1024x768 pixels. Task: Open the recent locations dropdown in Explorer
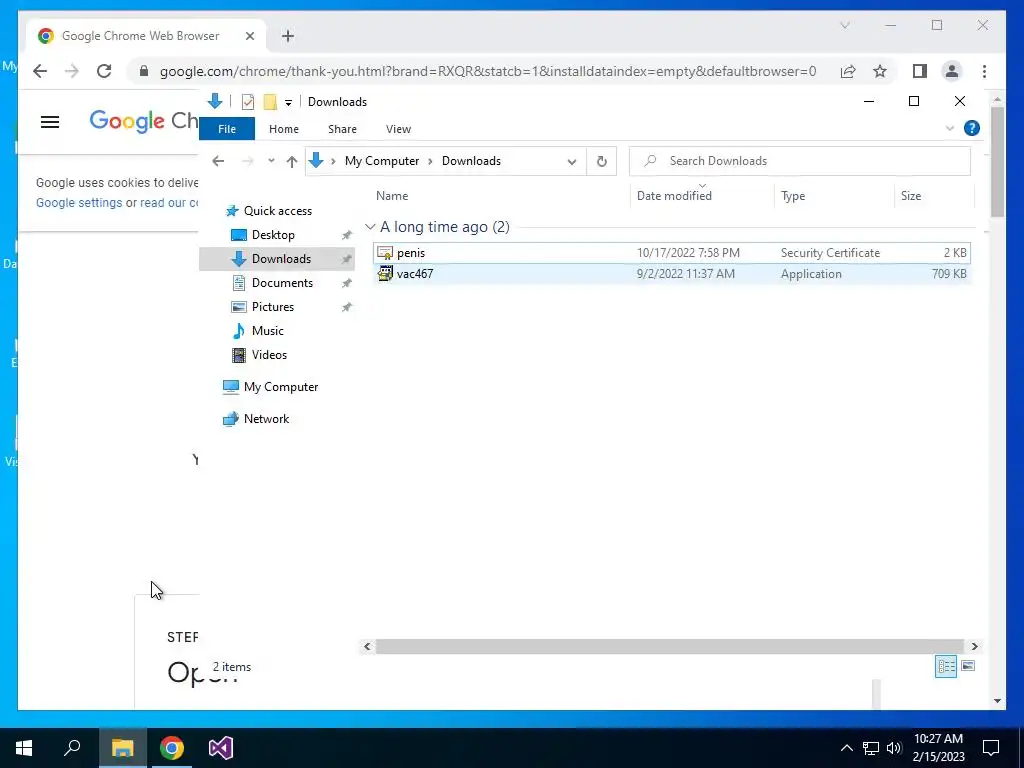tap(271, 161)
